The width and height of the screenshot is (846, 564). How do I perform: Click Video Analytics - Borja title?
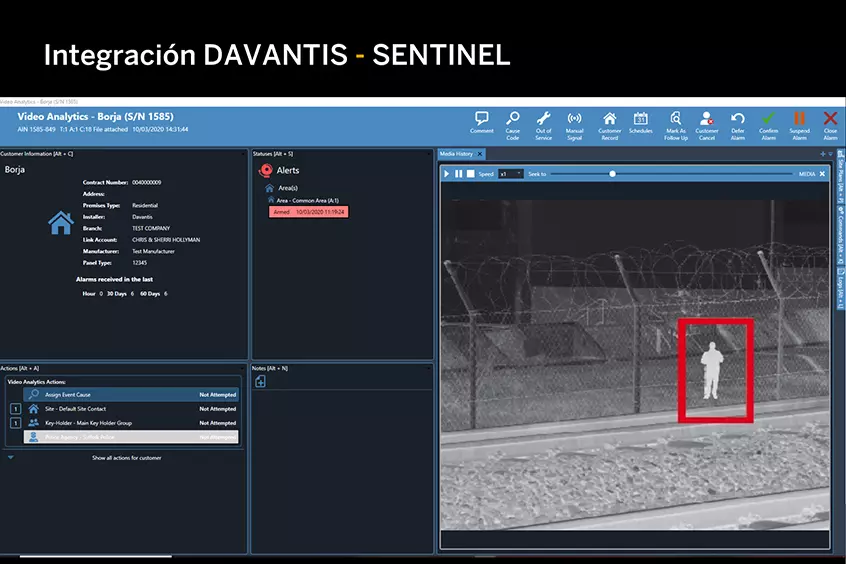click(x=95, y=117)
